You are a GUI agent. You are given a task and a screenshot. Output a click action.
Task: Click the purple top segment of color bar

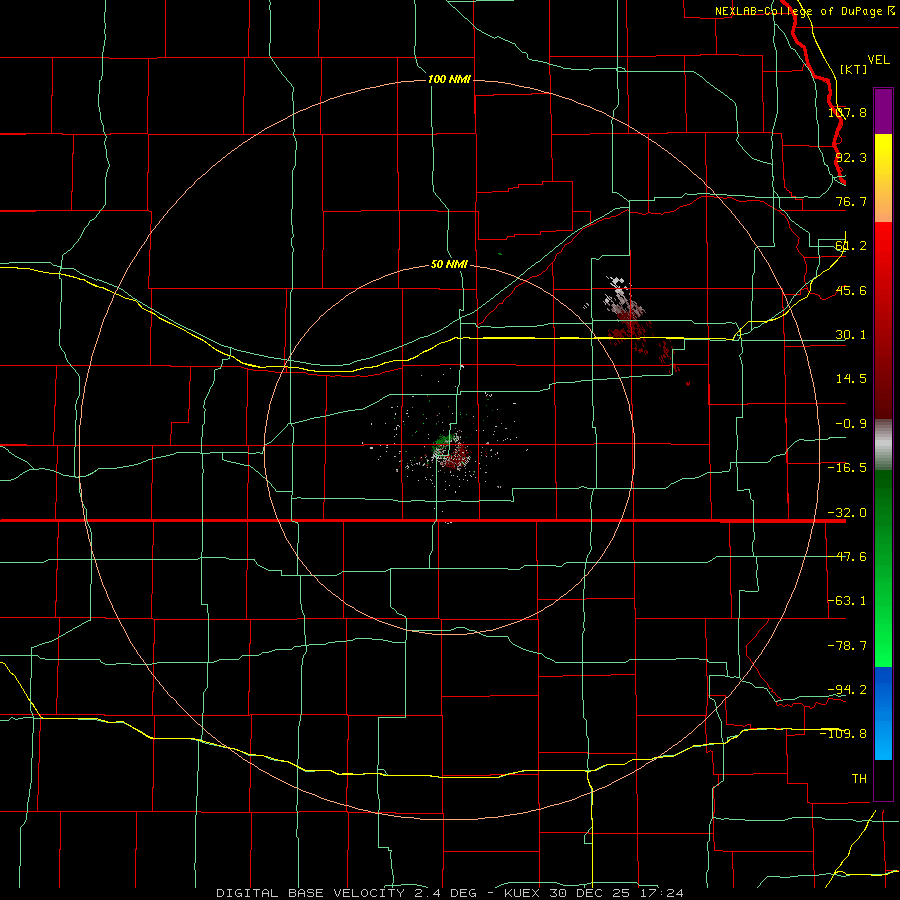tap(883, 111)
